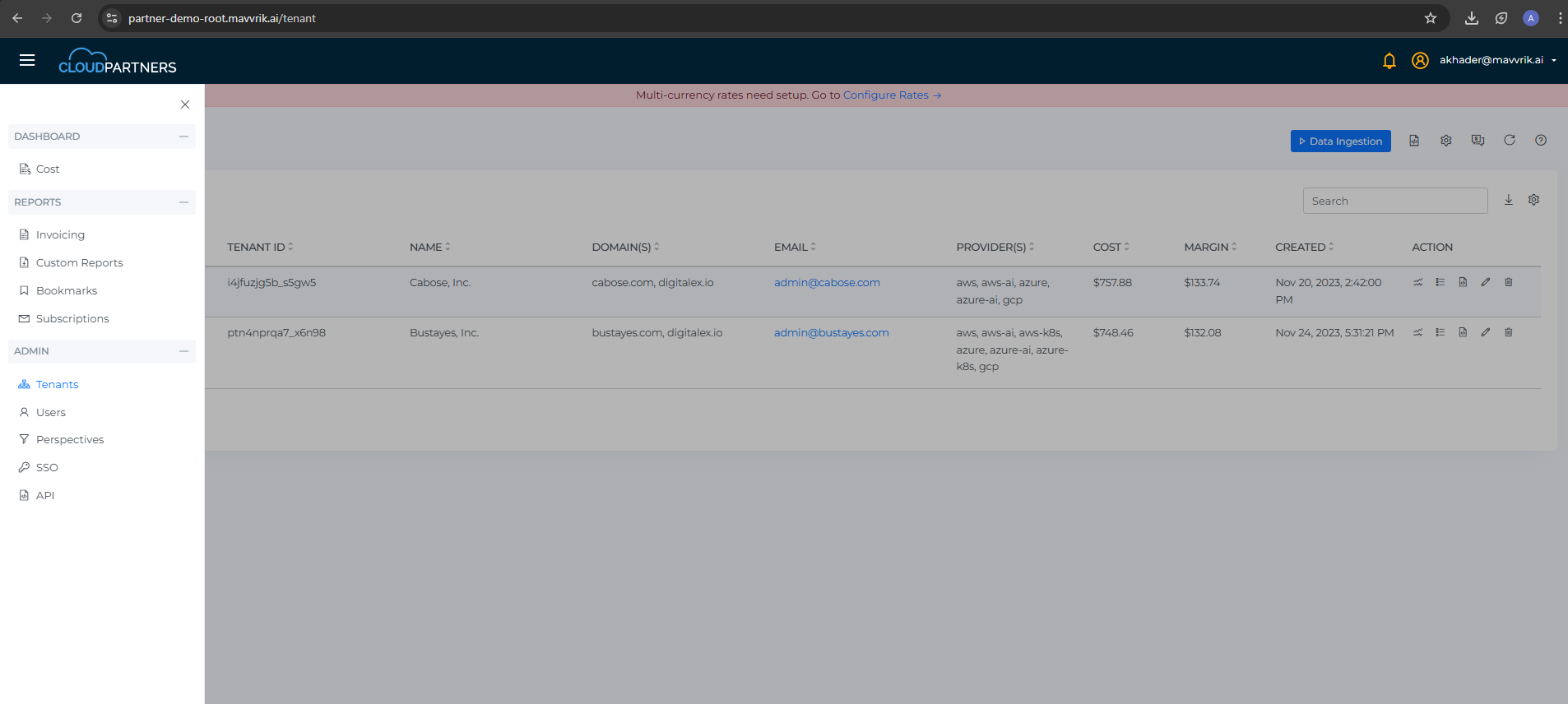Open the notifications bell
The width and height of the screenshot is (1568, 704).
point(1389,61)
